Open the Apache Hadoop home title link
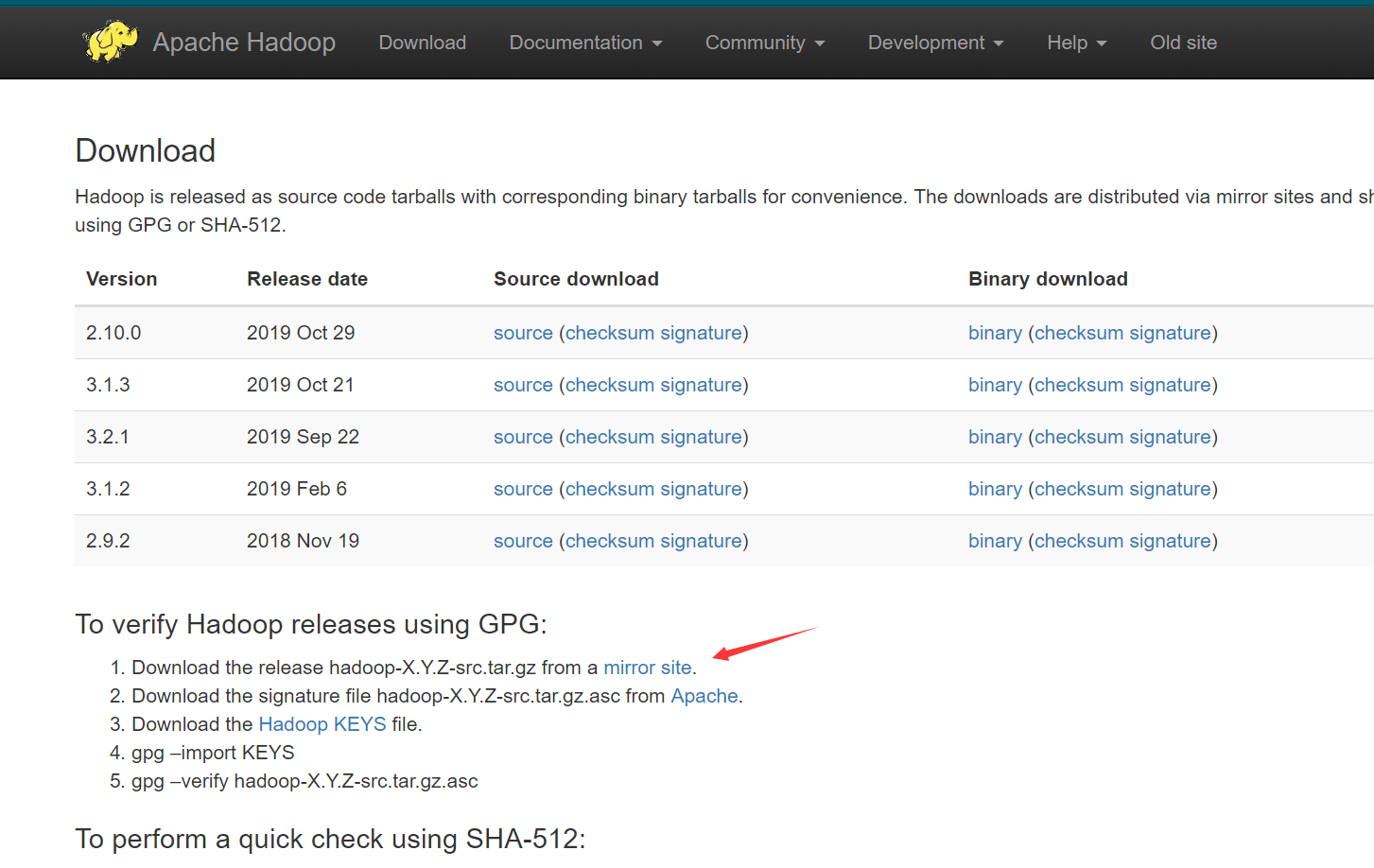 pos(244,43)
